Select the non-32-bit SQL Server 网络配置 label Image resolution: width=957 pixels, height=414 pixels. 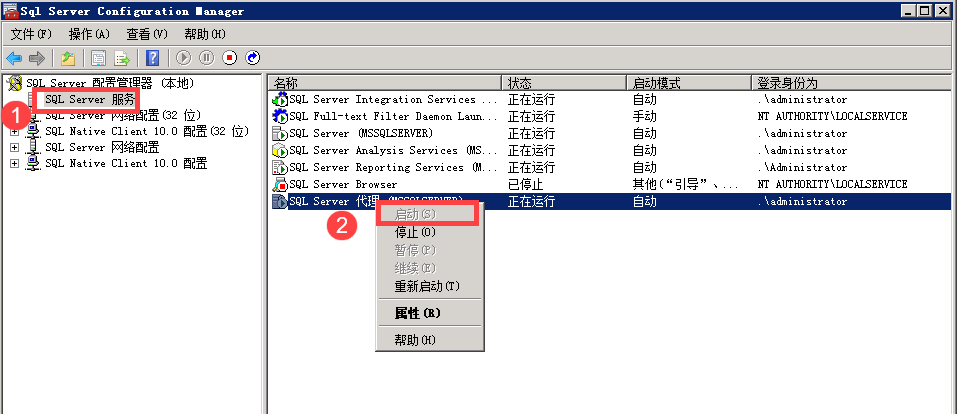pyautogui.click(x=102, y=147)
